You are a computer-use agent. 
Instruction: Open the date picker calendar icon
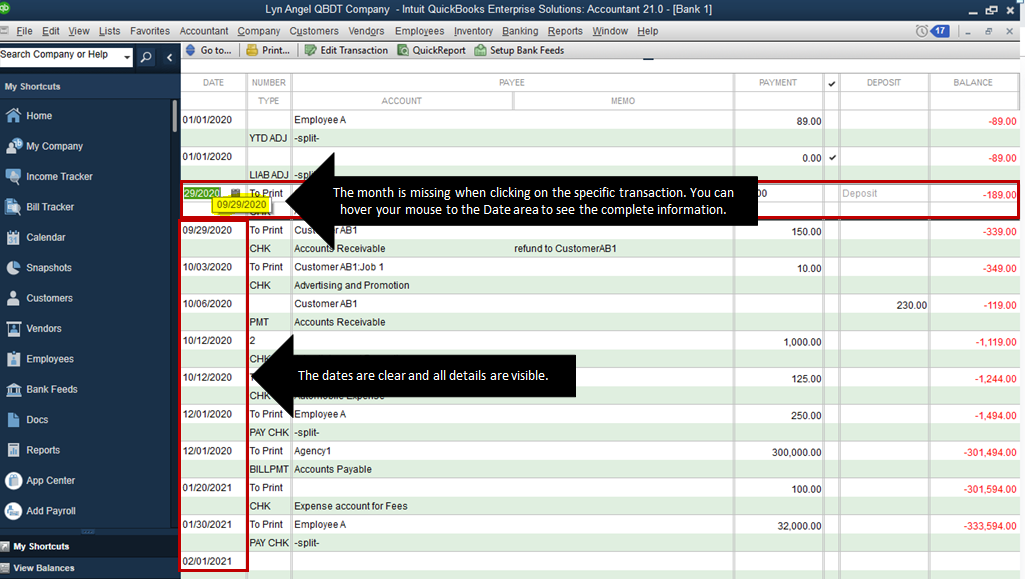click(235, 193)
